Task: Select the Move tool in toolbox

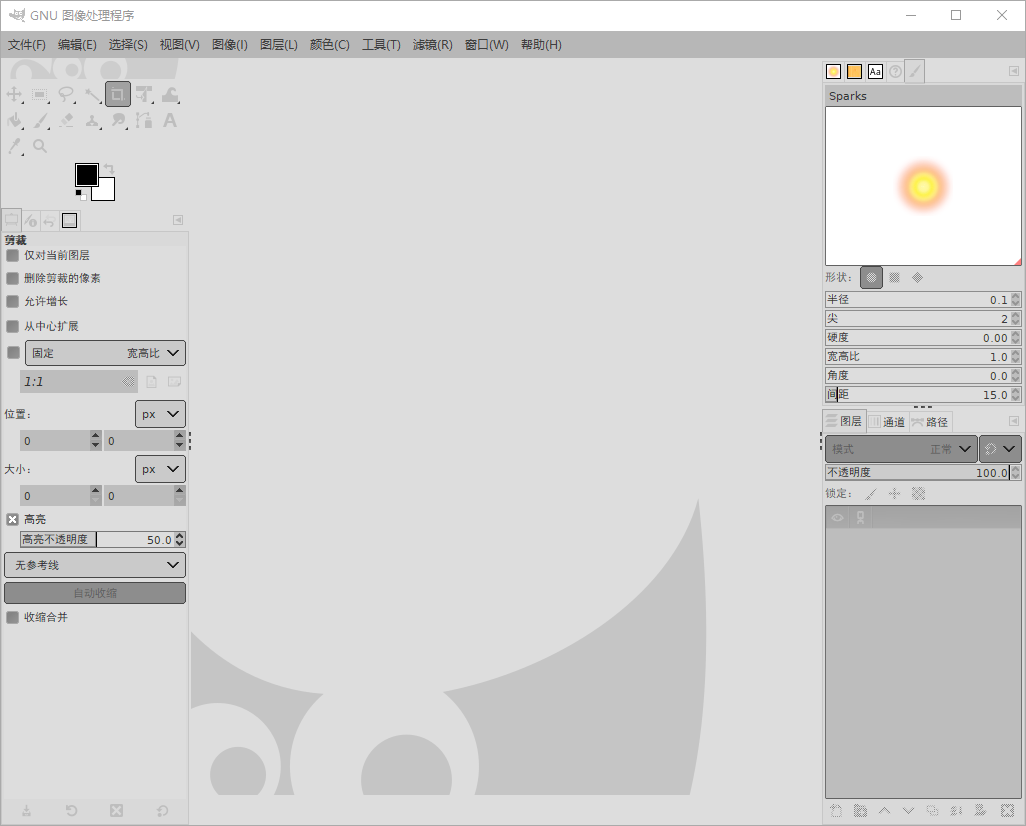Action: pyautogui.click(x=15, y=95)
